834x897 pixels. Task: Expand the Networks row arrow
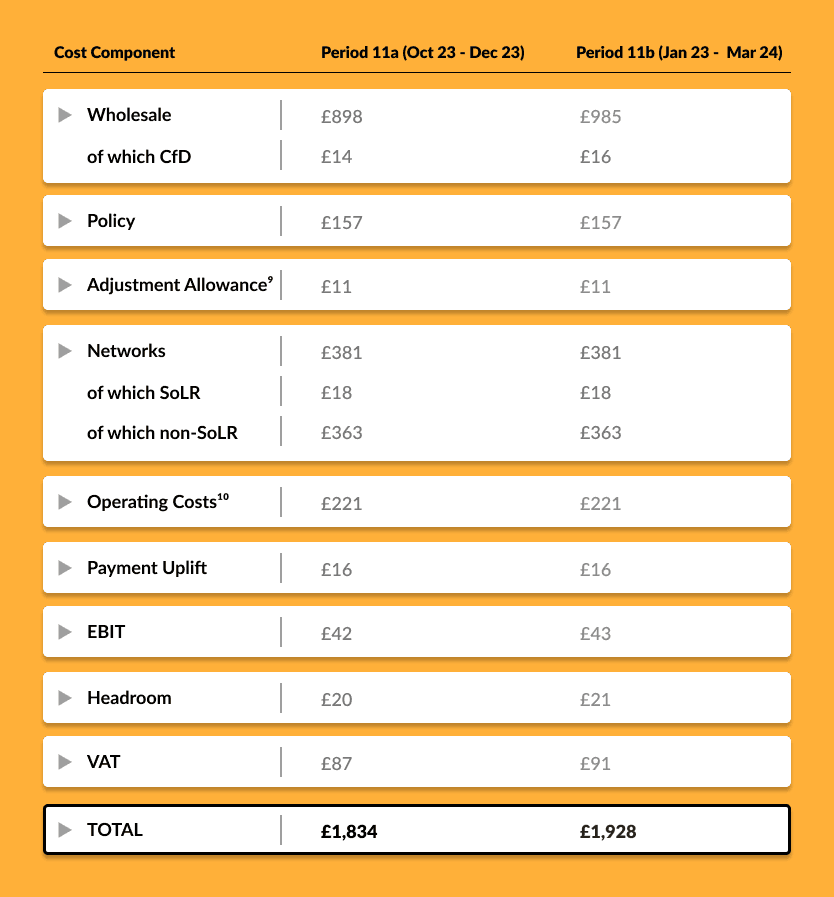click(65, 351)
